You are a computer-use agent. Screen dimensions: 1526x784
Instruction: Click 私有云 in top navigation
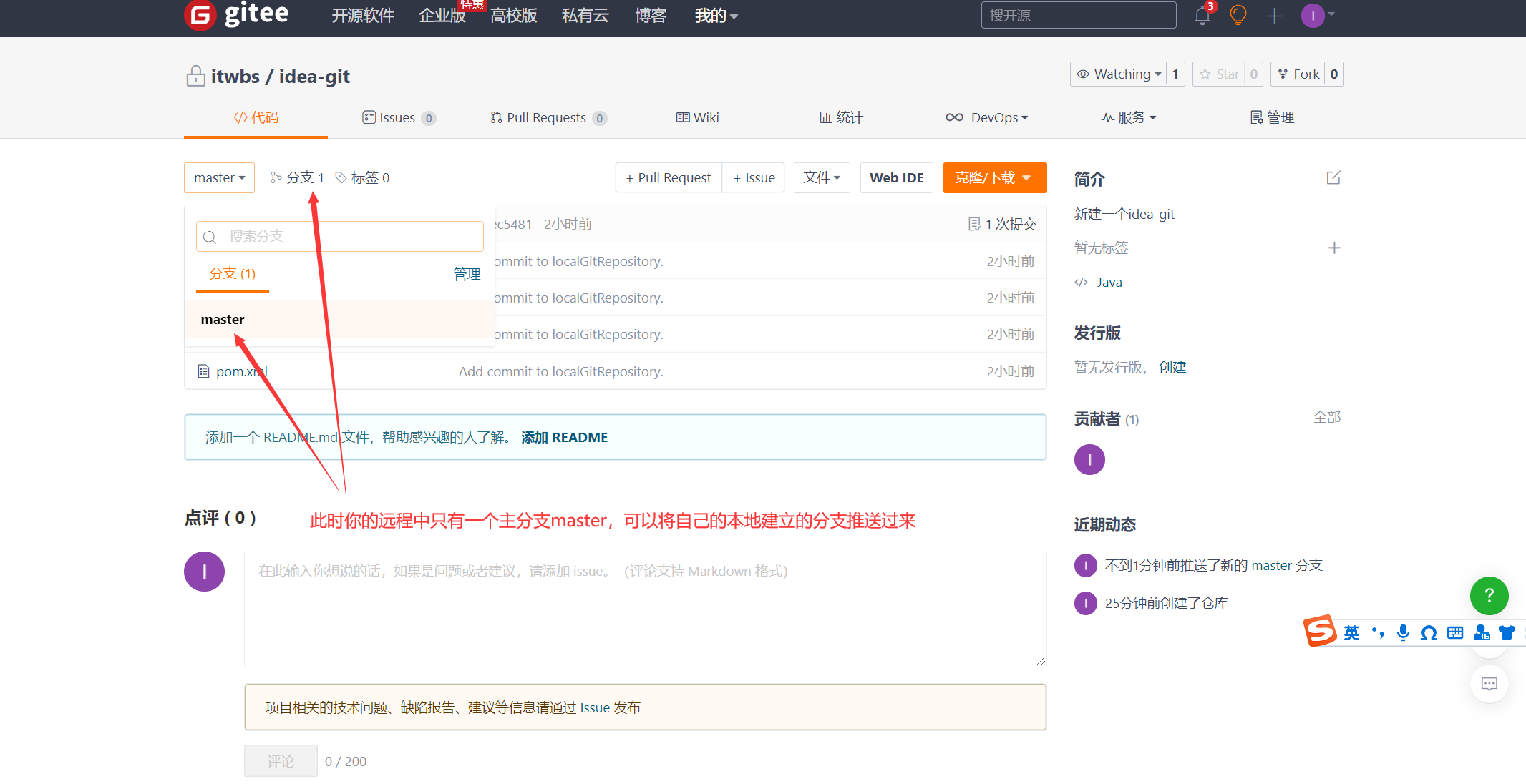tap(585, 16)
